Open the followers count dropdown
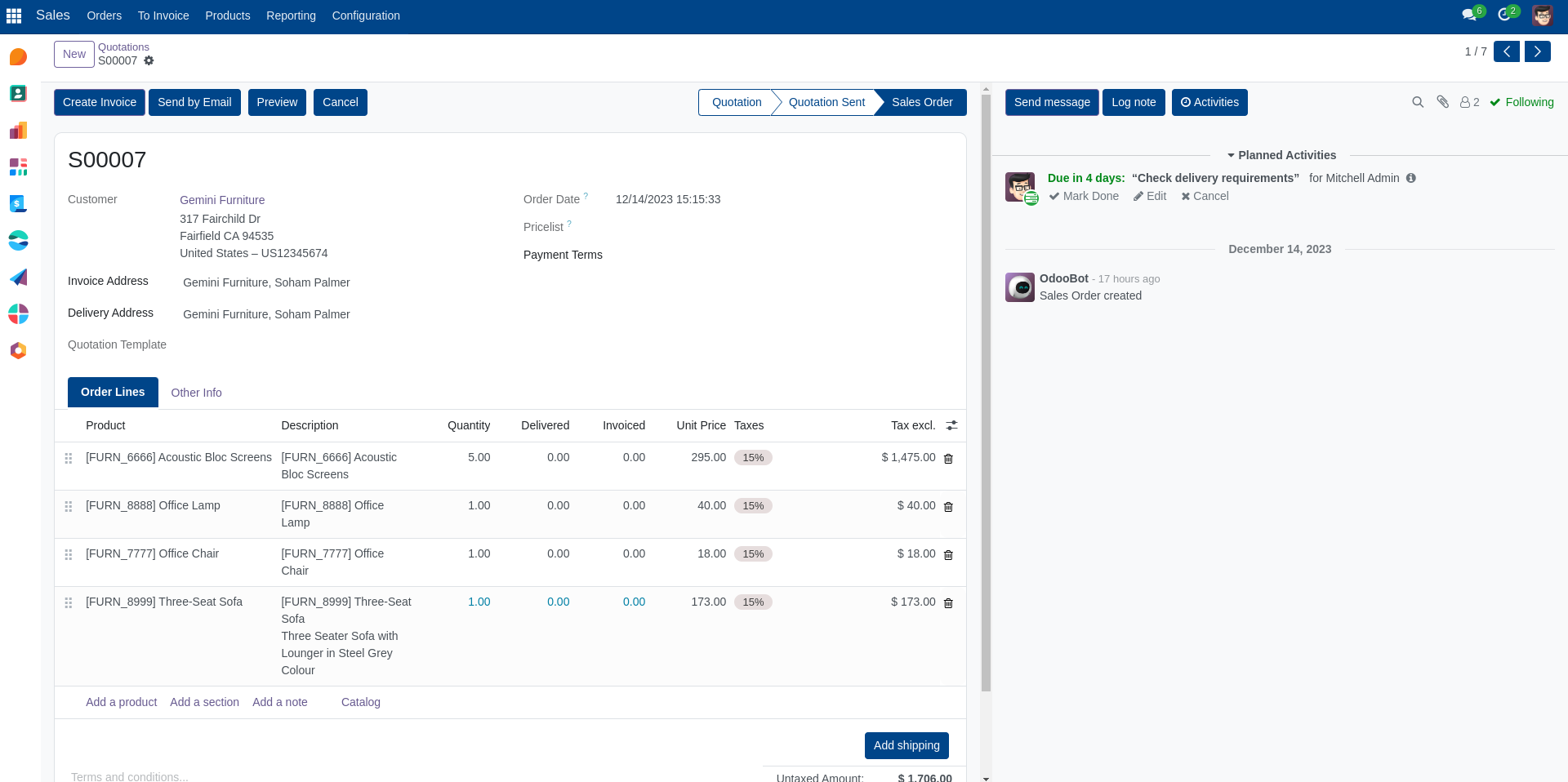The image size is (1568, 782). point(1470,102)
